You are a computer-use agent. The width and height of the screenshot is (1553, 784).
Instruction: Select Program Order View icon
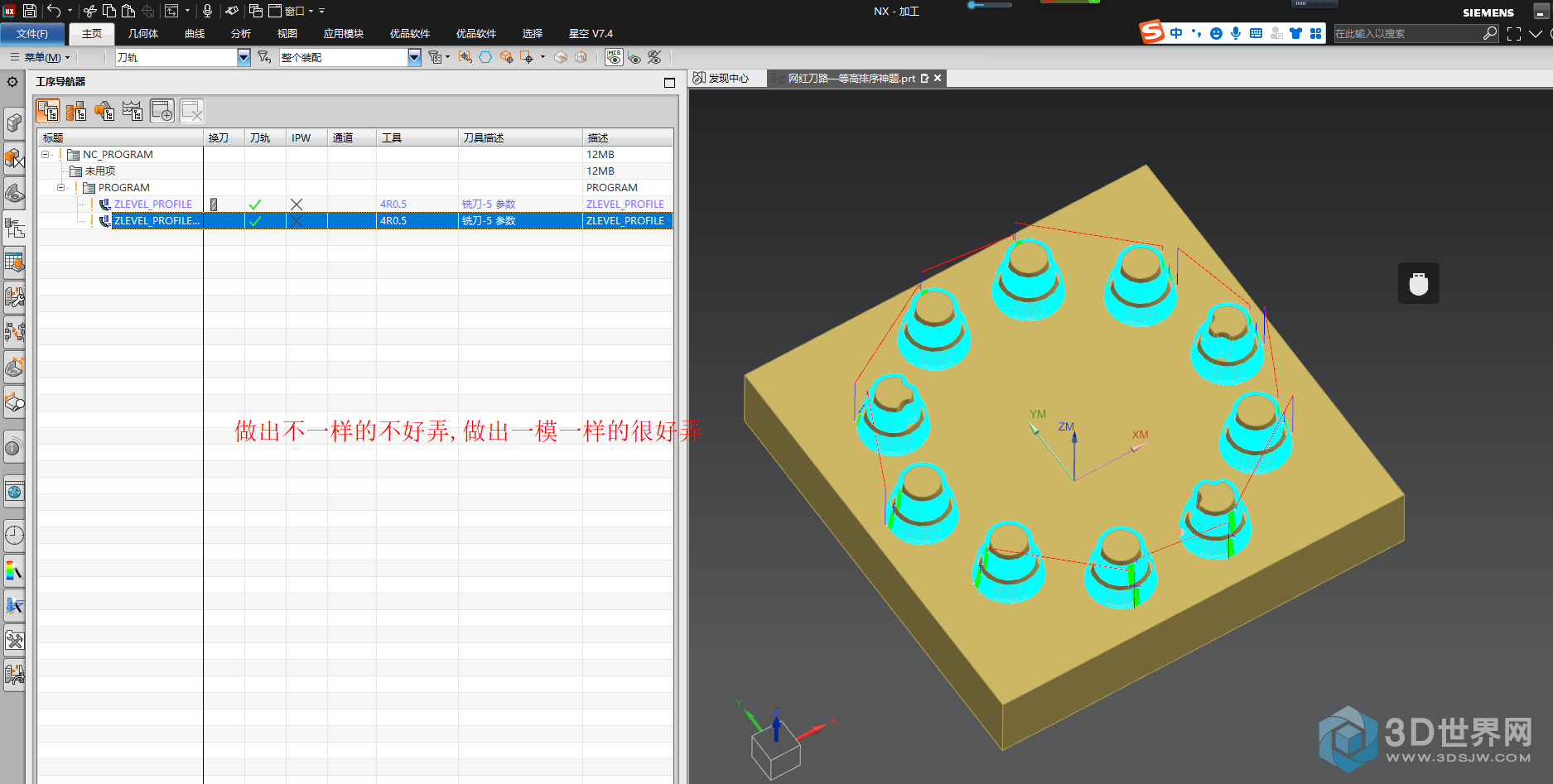(x=48, y=111)
